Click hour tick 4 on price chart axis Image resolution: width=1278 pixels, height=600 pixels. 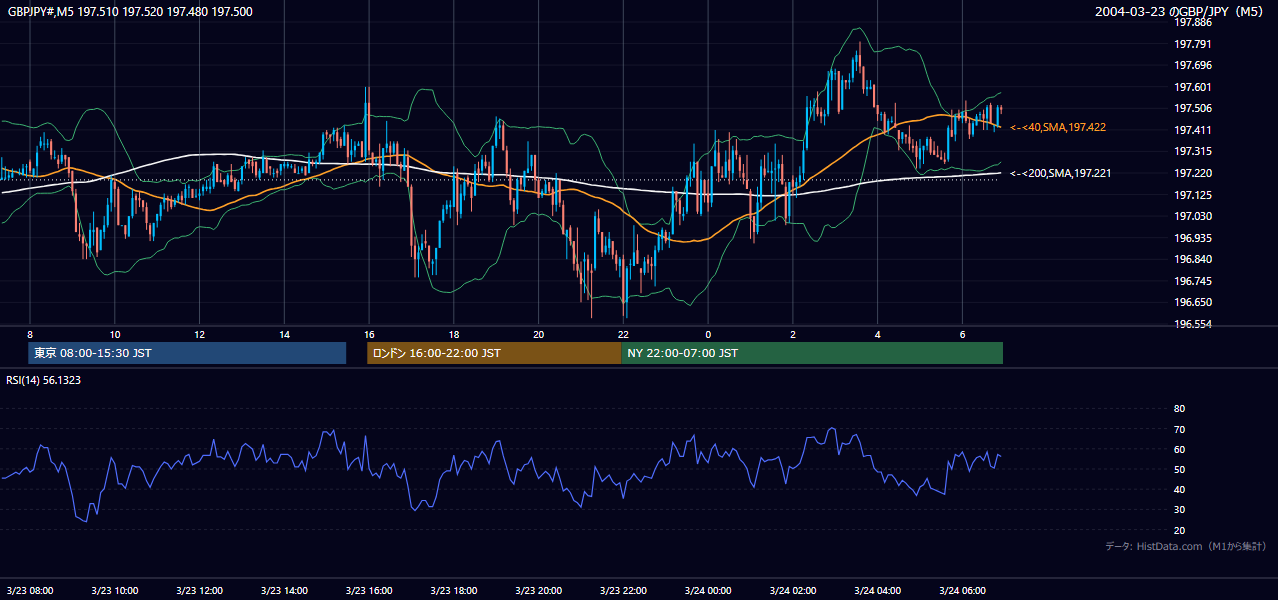point(878,334)
